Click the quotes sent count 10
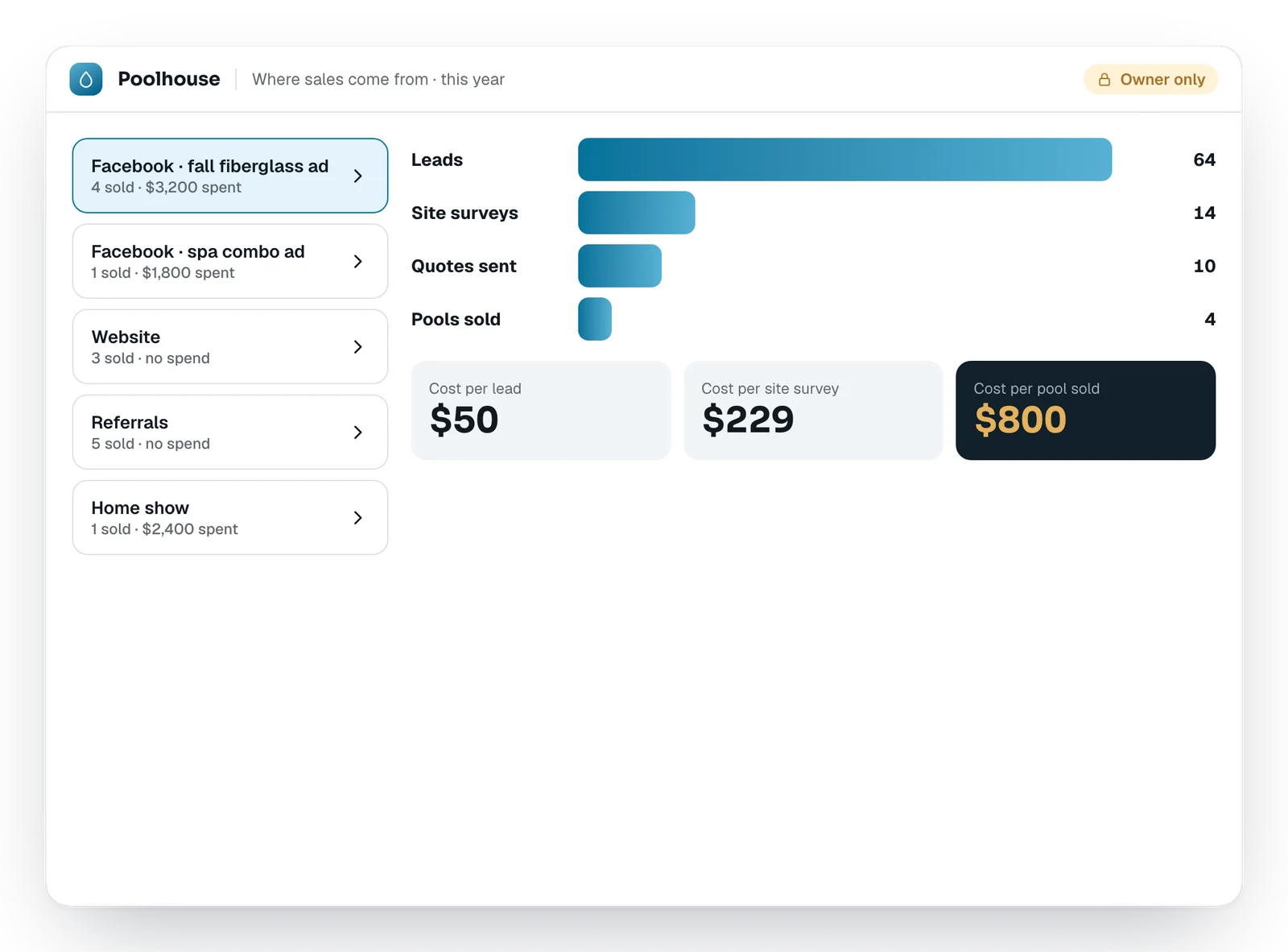This screenshot has height=952, width=1288. coord(1204,266)
